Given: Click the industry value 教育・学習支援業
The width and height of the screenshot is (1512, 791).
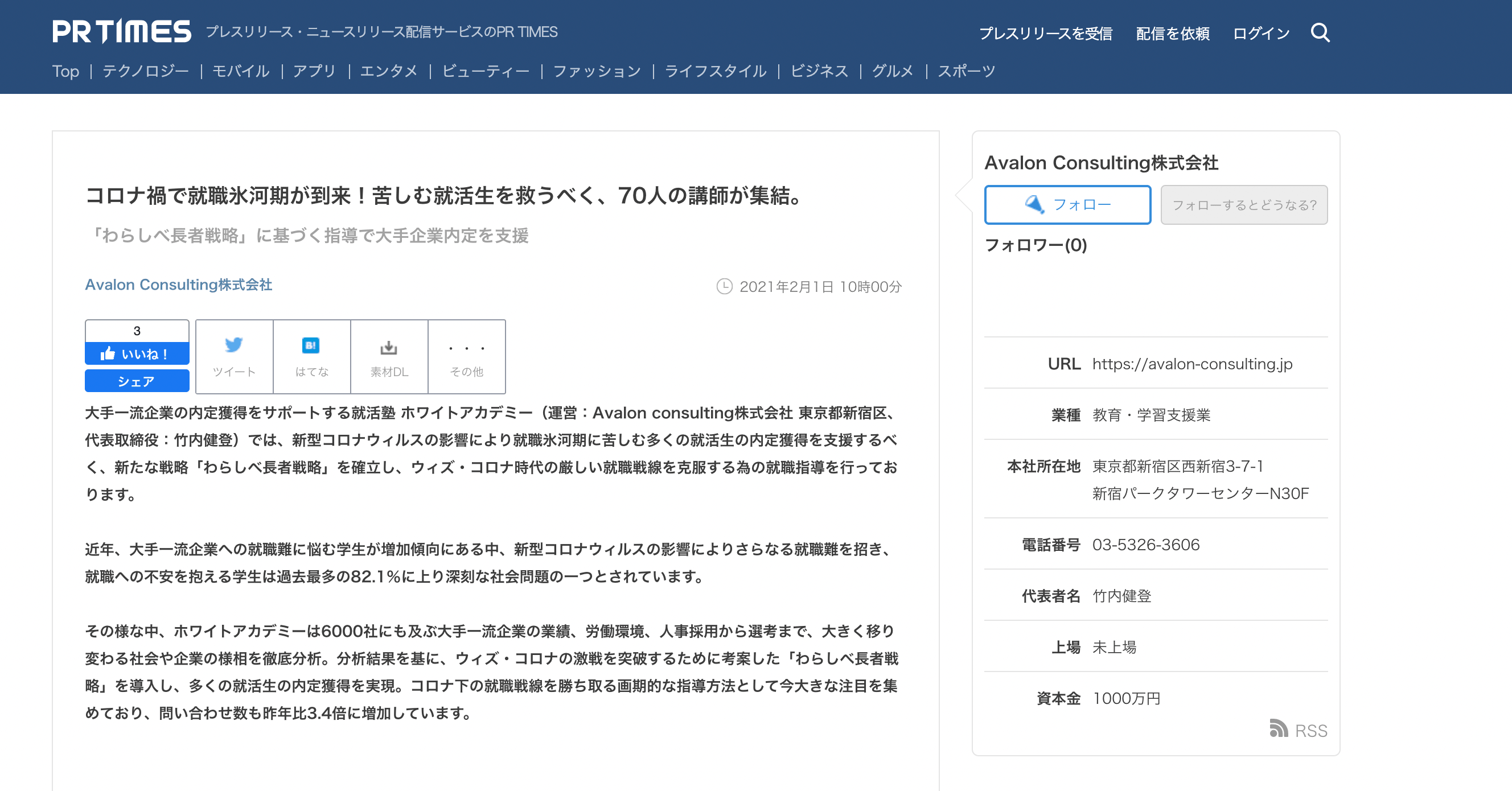Looking at the screenshot, I should click(x=1151, y=415).
